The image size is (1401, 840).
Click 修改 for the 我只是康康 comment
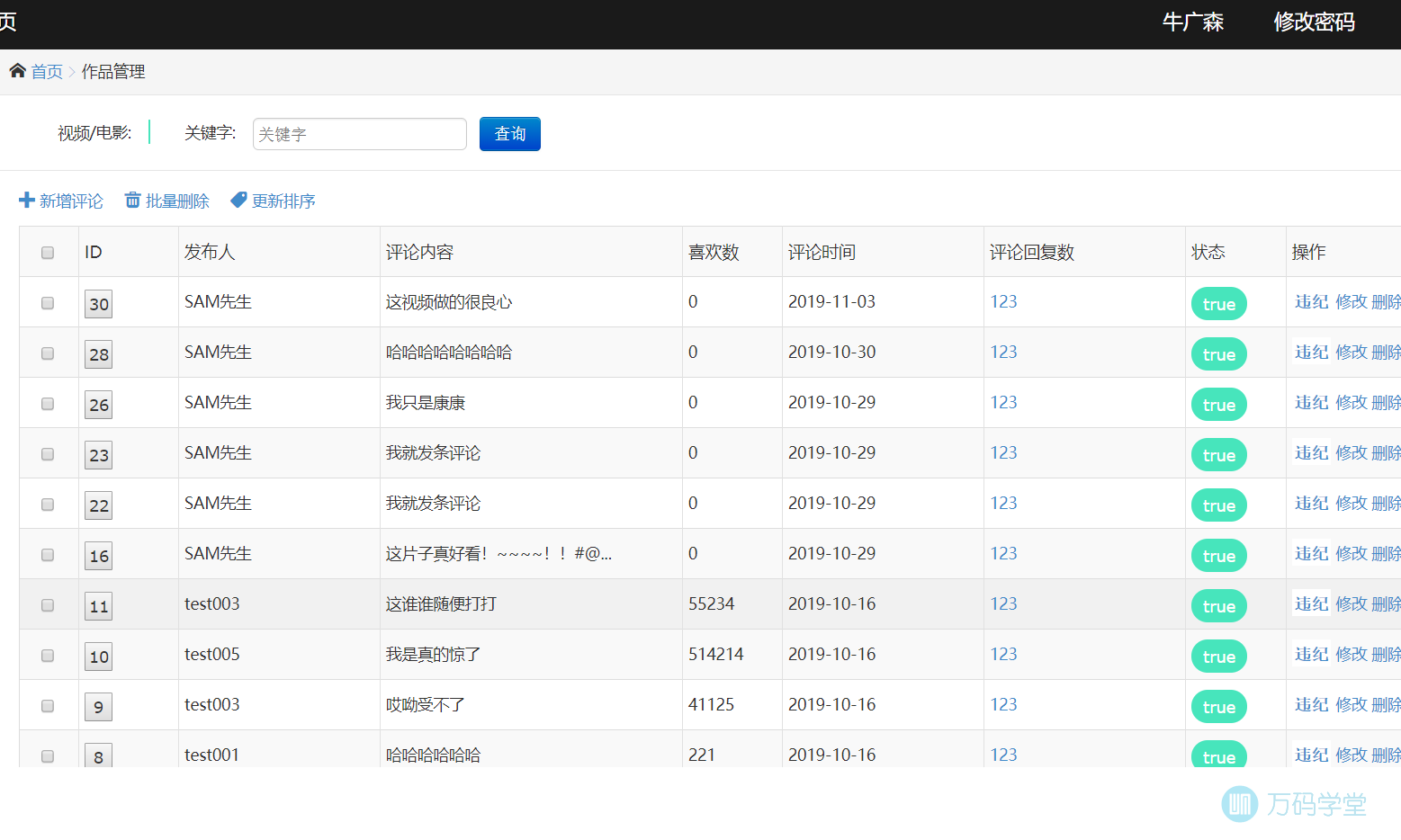(x=1352, y=403)
